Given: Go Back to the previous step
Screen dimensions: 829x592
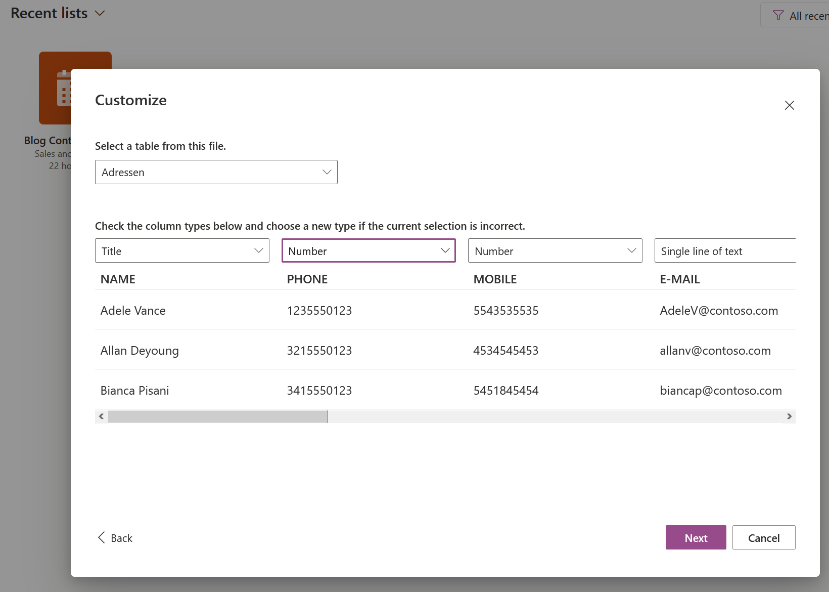Looking at the screenshot, I should pos(115,538).
